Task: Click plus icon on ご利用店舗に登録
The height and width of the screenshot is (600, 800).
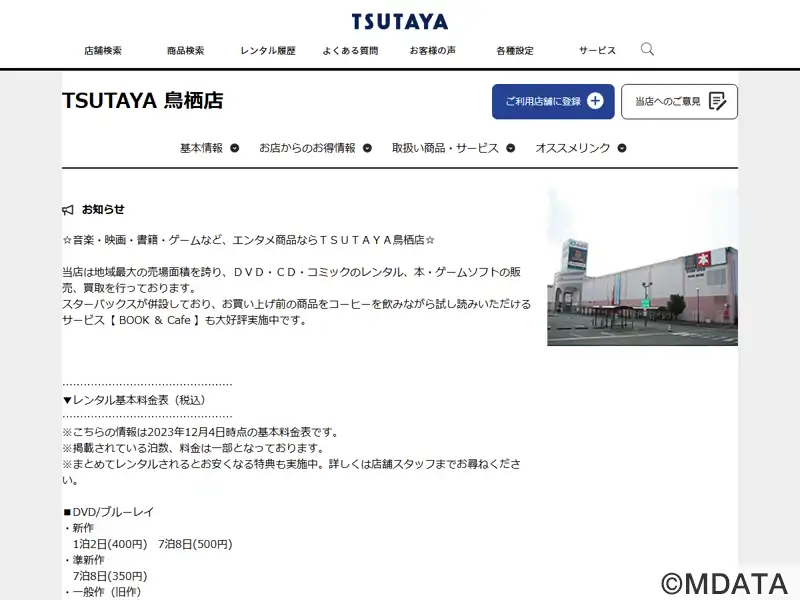Action: (595, 101)
